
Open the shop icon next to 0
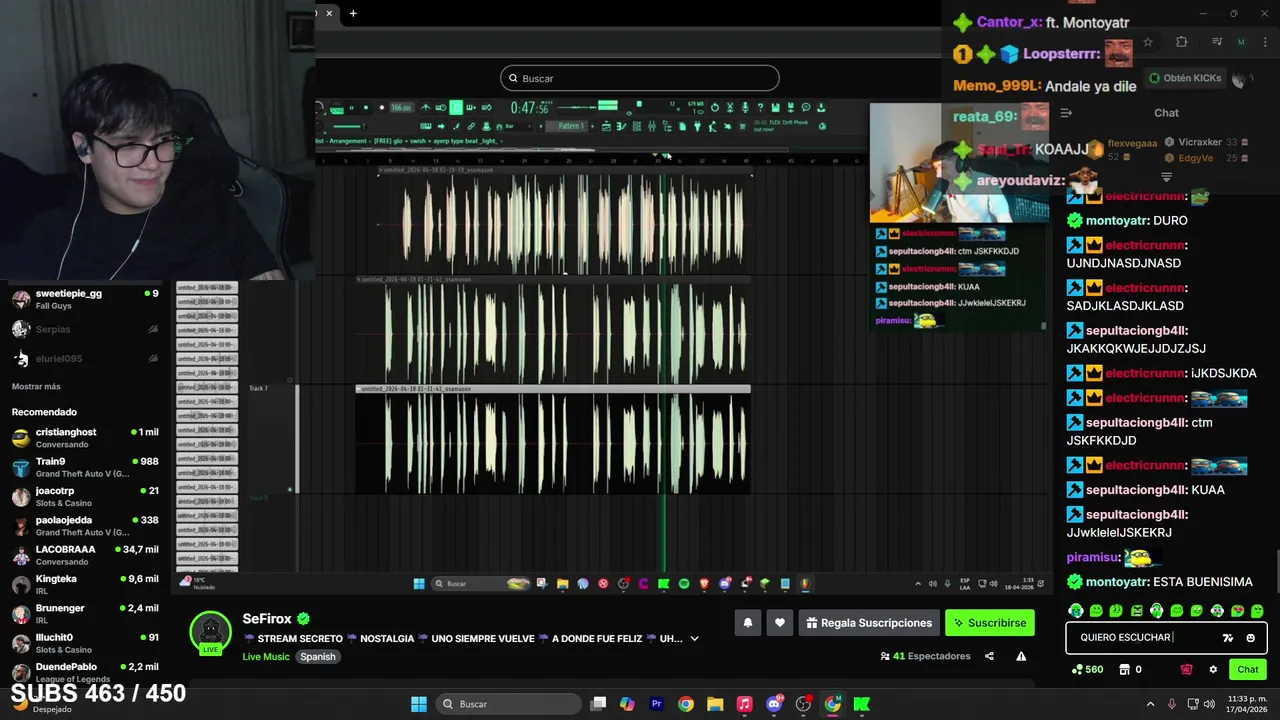(x=1124, y=670)
